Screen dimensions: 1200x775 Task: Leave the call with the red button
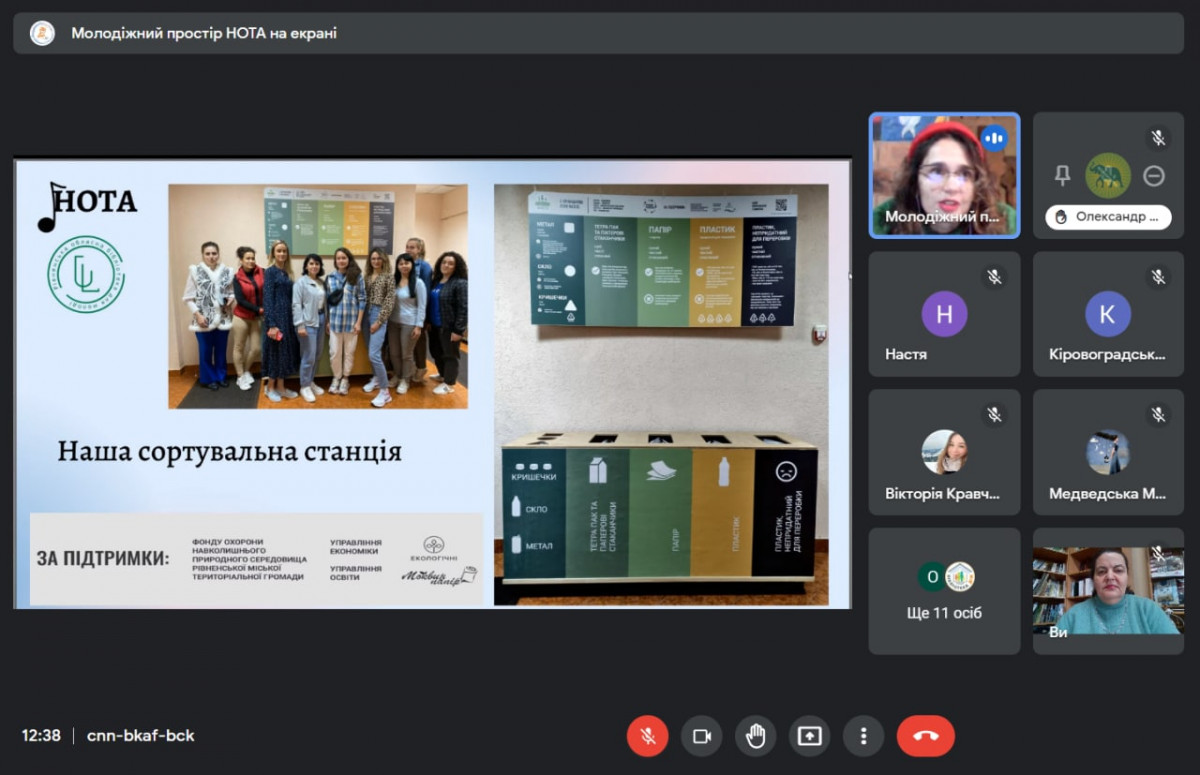pos(925,736)
